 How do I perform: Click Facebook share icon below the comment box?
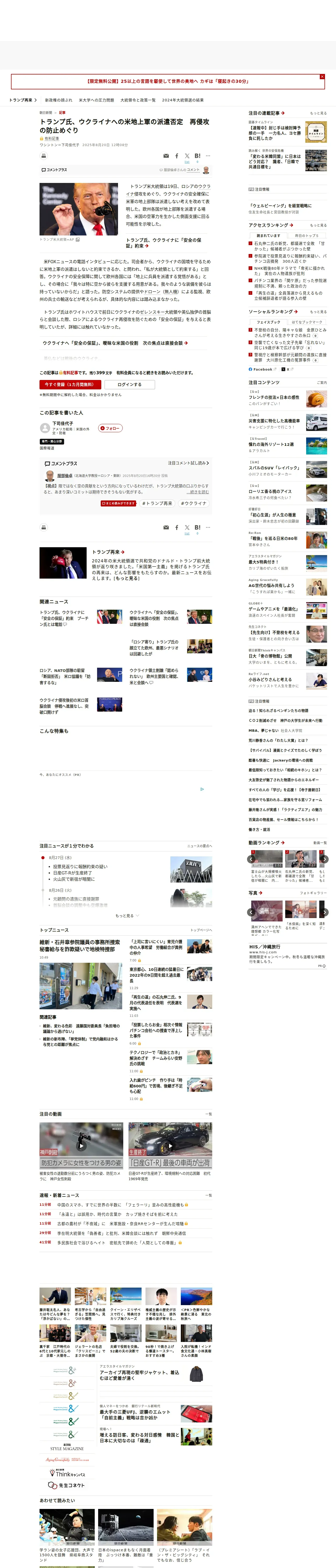point(177,527)
